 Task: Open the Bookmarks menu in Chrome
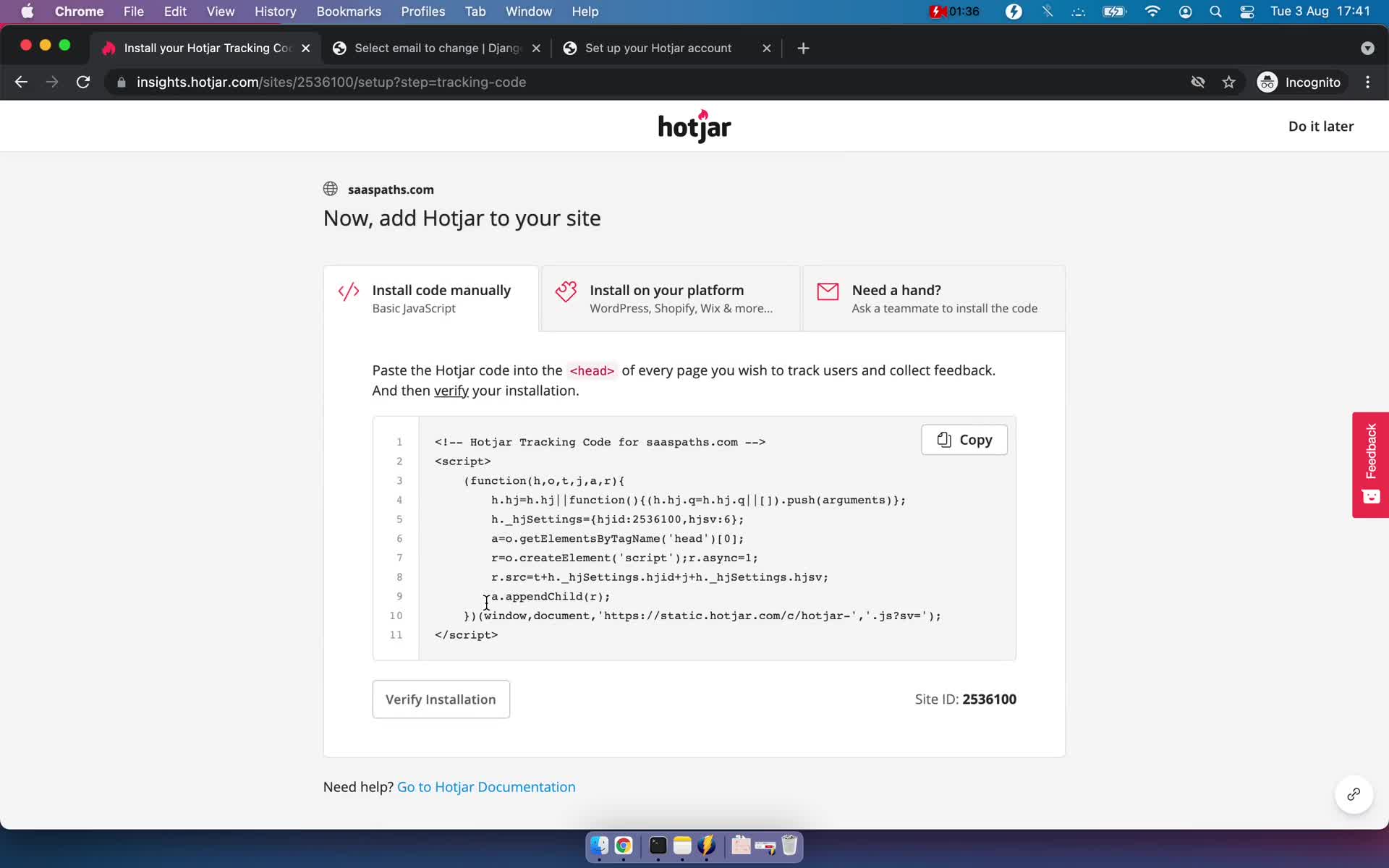[347, 11]
